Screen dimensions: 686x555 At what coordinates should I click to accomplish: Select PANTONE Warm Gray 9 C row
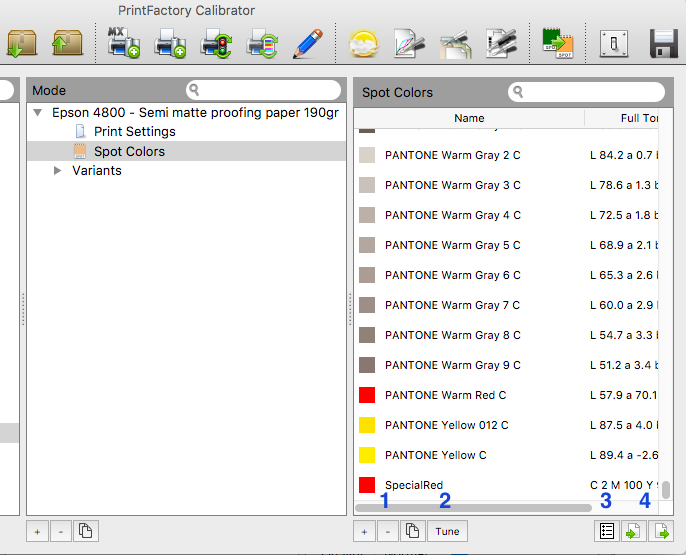(x=506, y=365)
